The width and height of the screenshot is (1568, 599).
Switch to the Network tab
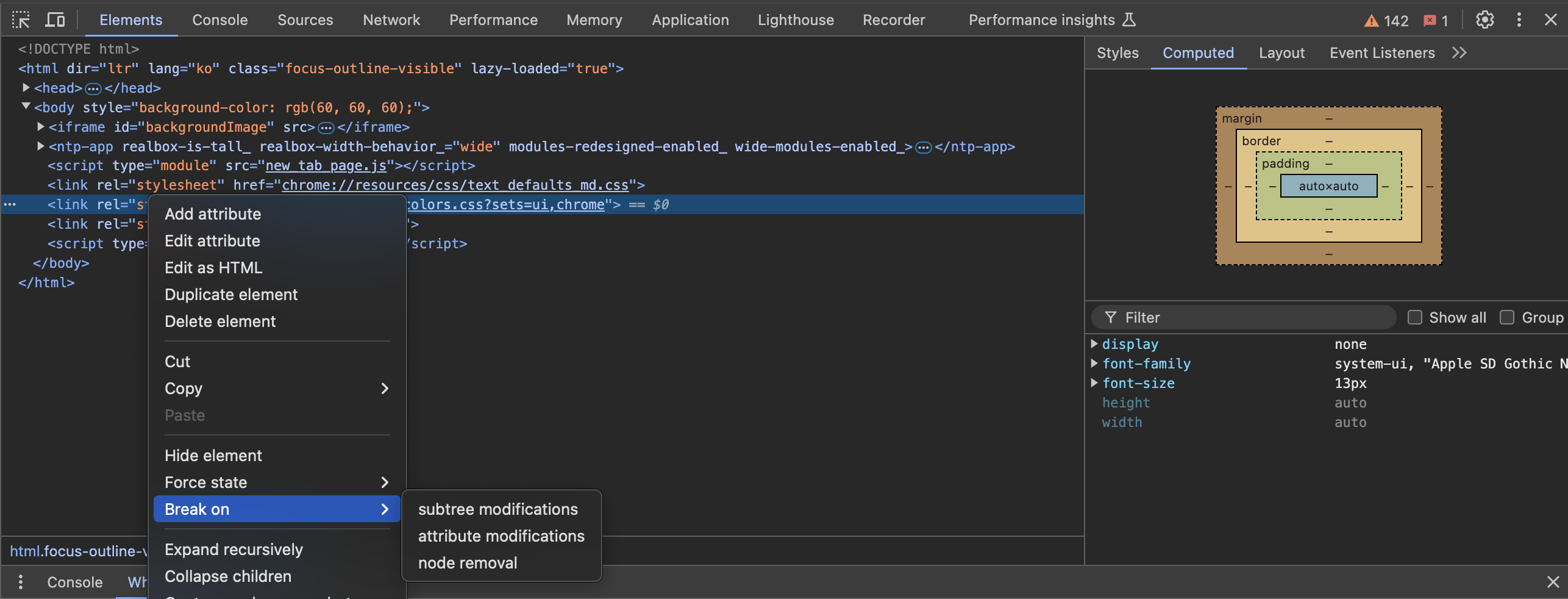391,20
